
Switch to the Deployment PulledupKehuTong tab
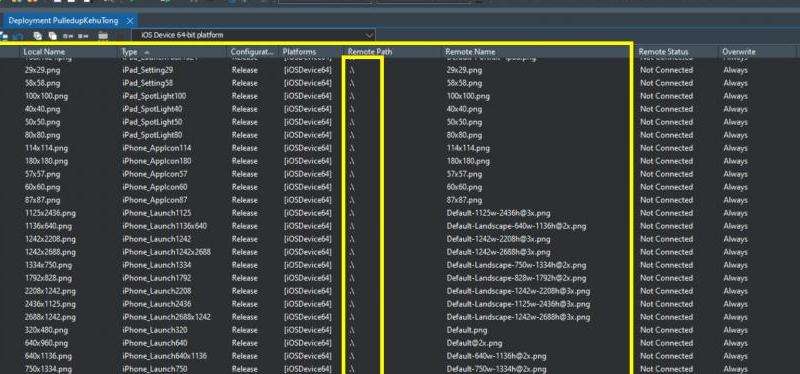(63, 21)
